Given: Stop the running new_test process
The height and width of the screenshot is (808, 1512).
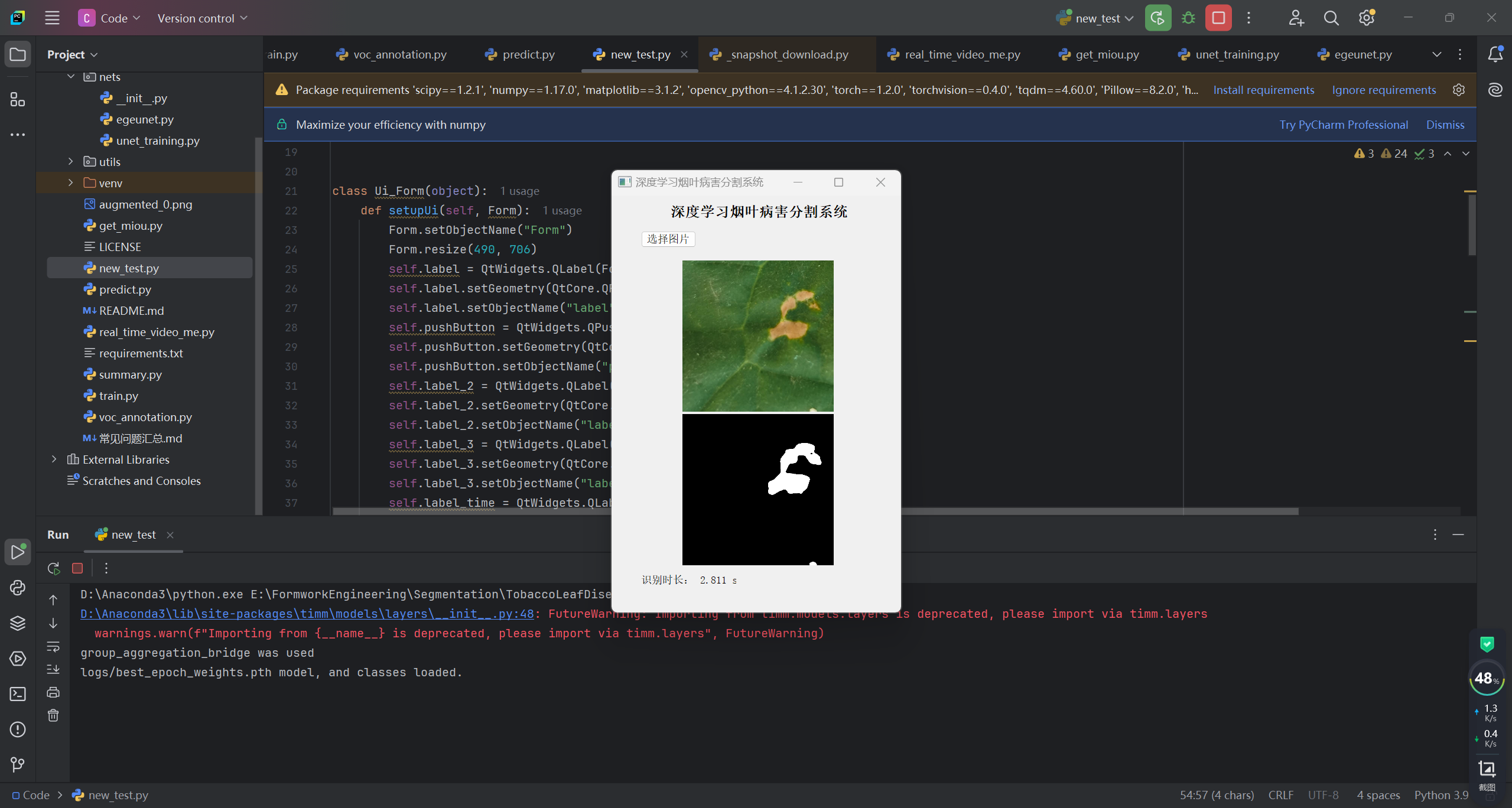Looking at the screenshot, I should click(x=1218, y=18).
